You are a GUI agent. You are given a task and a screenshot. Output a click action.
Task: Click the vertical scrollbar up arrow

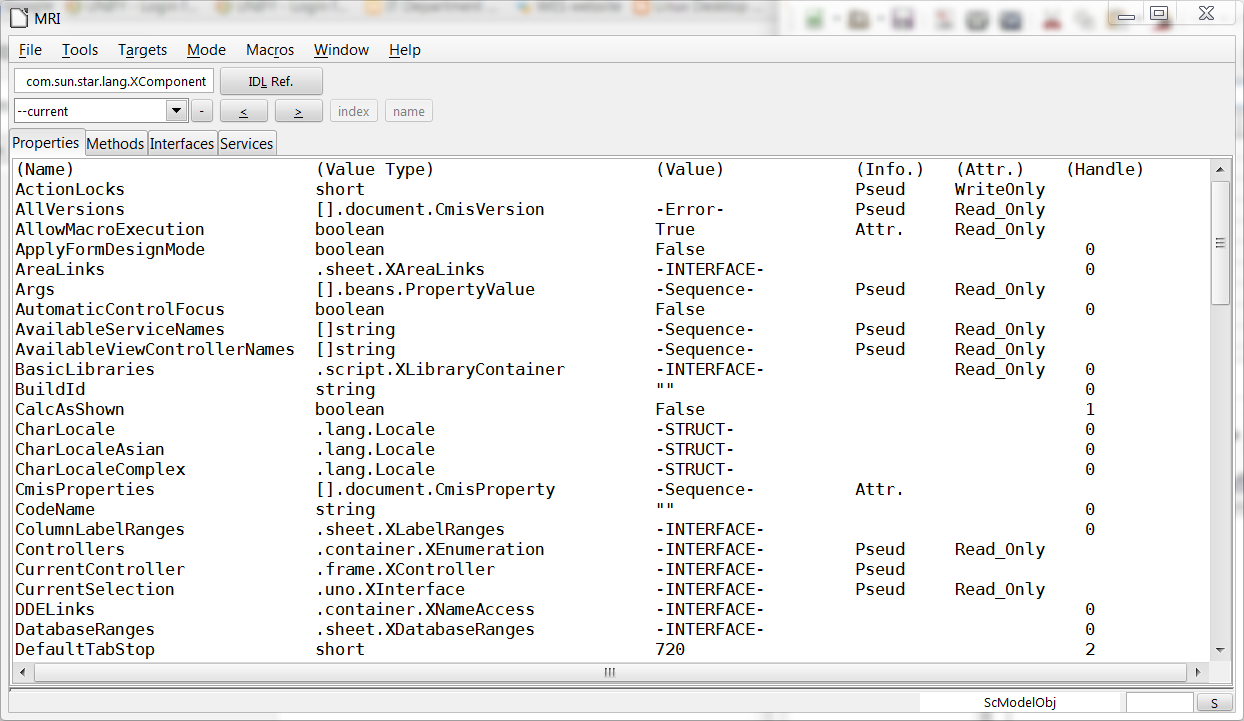1220,169
